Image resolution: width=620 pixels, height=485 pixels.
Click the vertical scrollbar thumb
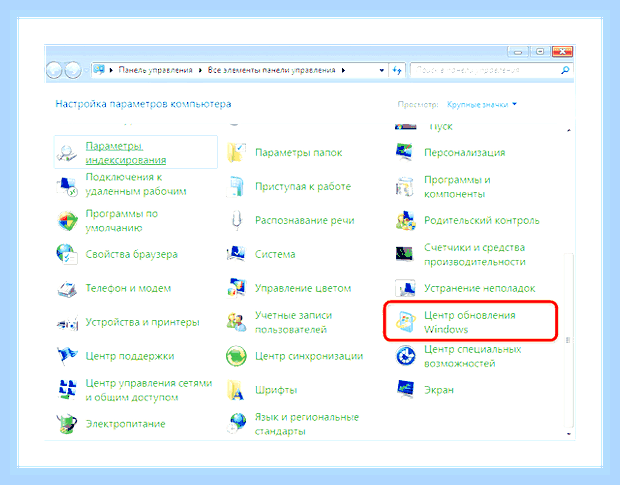click(x=568, y=340)
